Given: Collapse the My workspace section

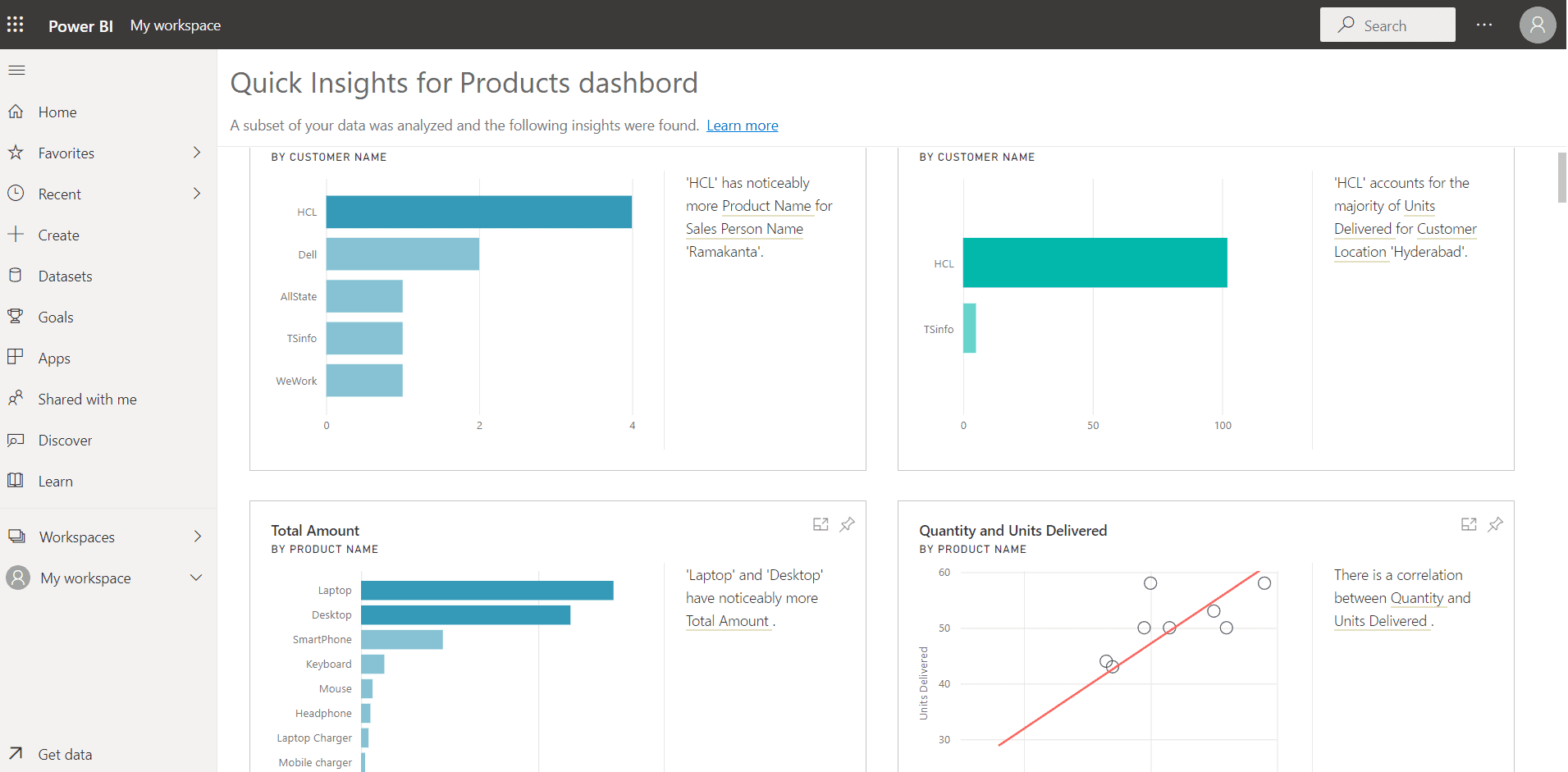Looking at the screenshot, I should click(x=196, y=578).
